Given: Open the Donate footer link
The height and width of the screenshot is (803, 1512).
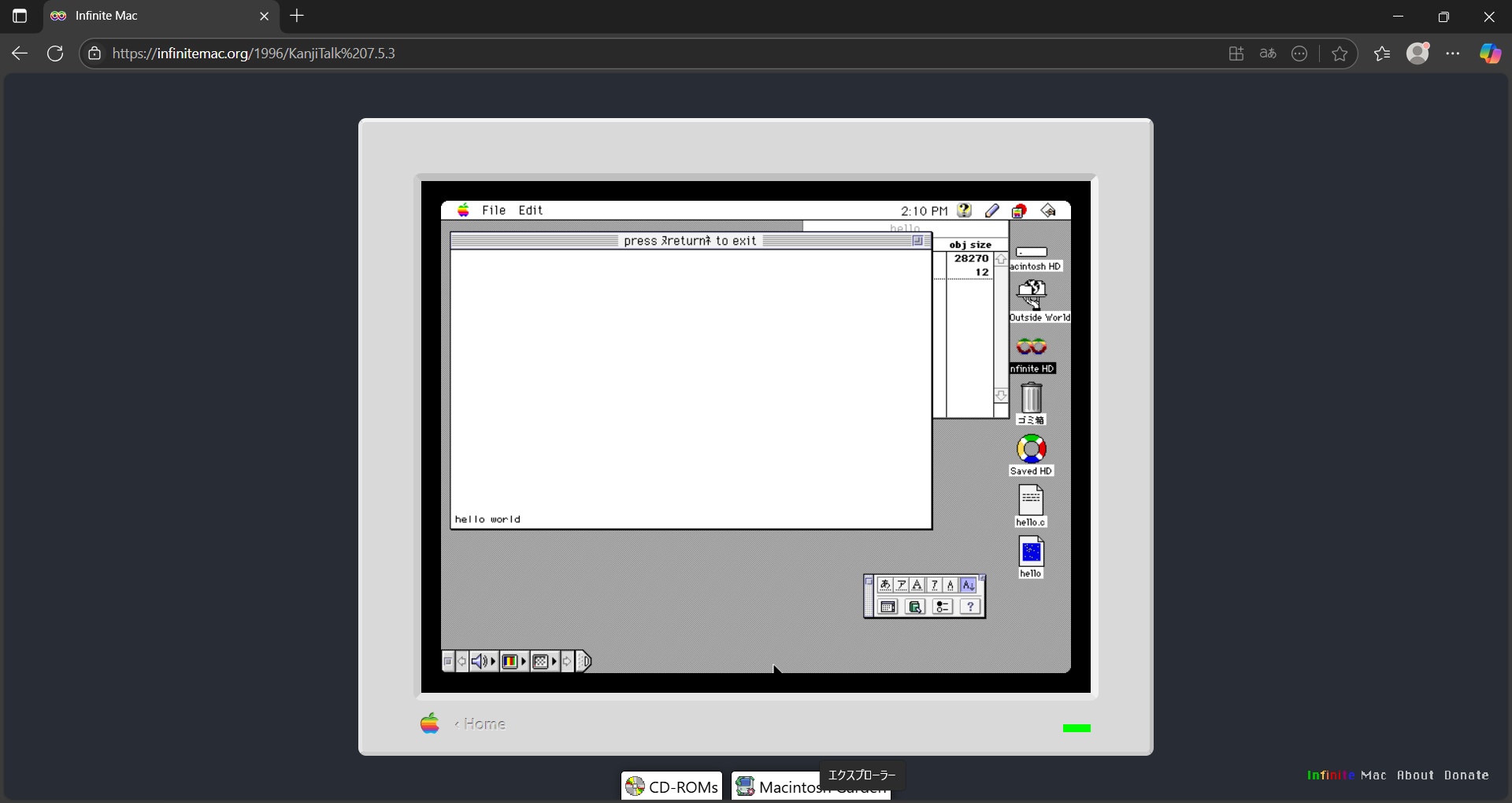Looking at the screenshot, I should point(1466,775).
